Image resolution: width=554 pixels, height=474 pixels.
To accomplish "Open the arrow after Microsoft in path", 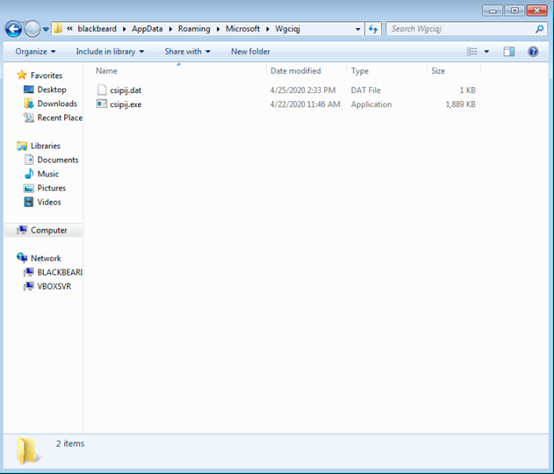I will click(x=267, y=29).
